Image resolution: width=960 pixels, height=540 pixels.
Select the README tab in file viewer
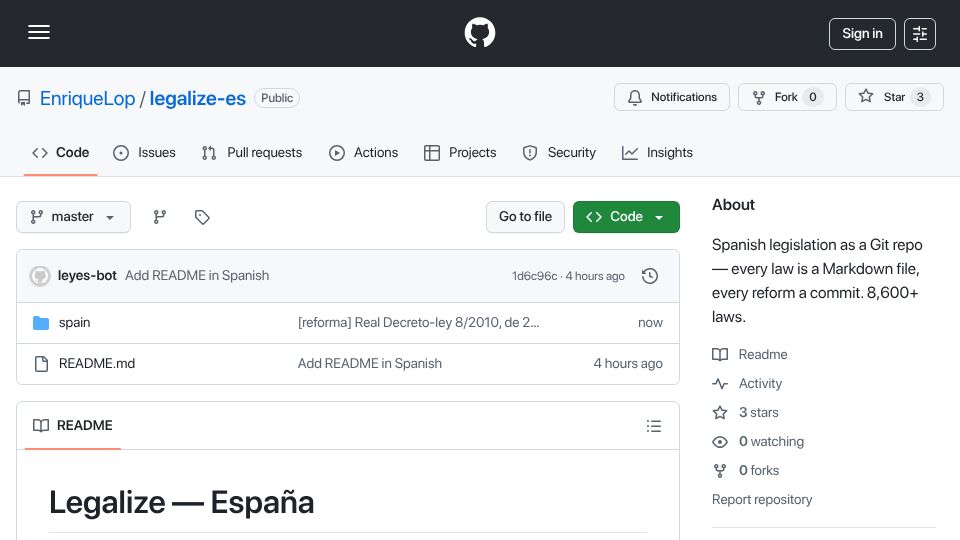coord(73,426)
